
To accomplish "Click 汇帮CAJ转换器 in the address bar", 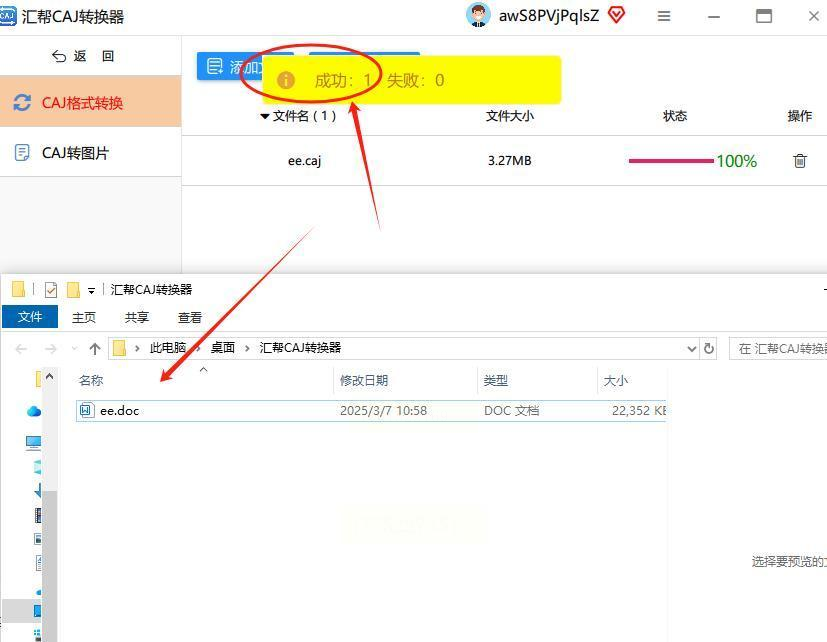I will click(x=300, y=348).
